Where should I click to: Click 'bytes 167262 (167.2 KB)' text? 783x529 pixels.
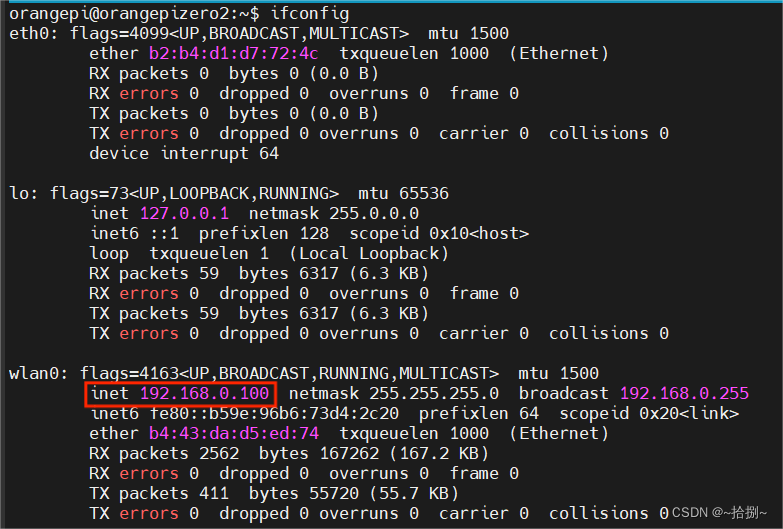coord(374,453)
